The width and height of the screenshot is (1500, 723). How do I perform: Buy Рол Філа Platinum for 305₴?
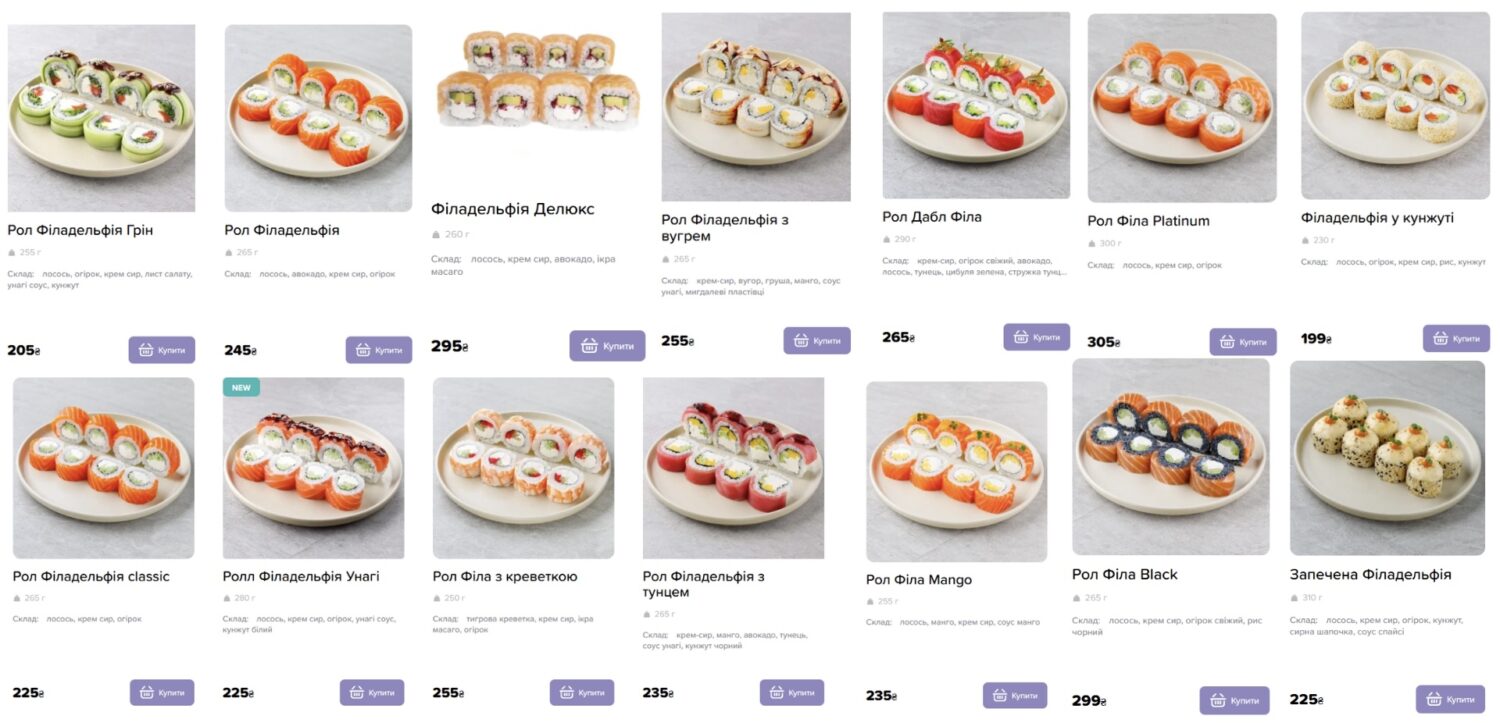pos(1242,342)
